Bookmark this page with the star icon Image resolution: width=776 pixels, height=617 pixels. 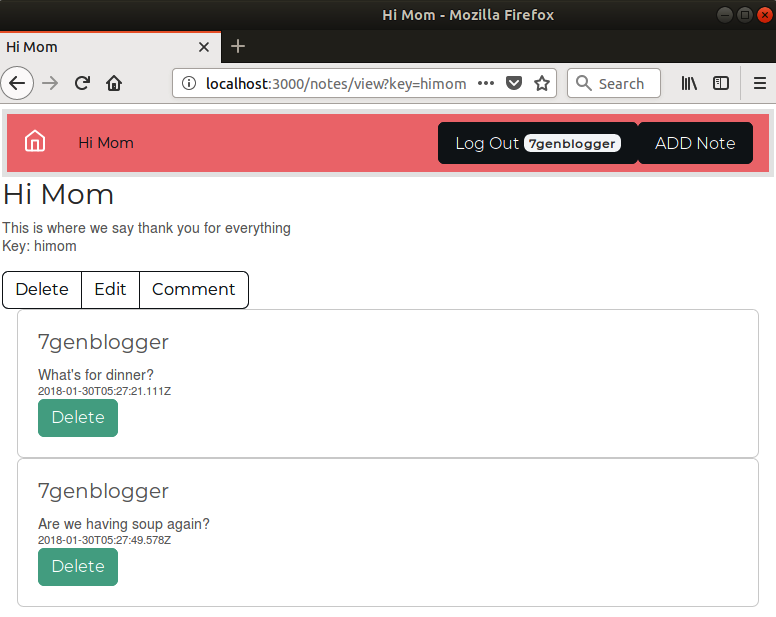(542, 83)
